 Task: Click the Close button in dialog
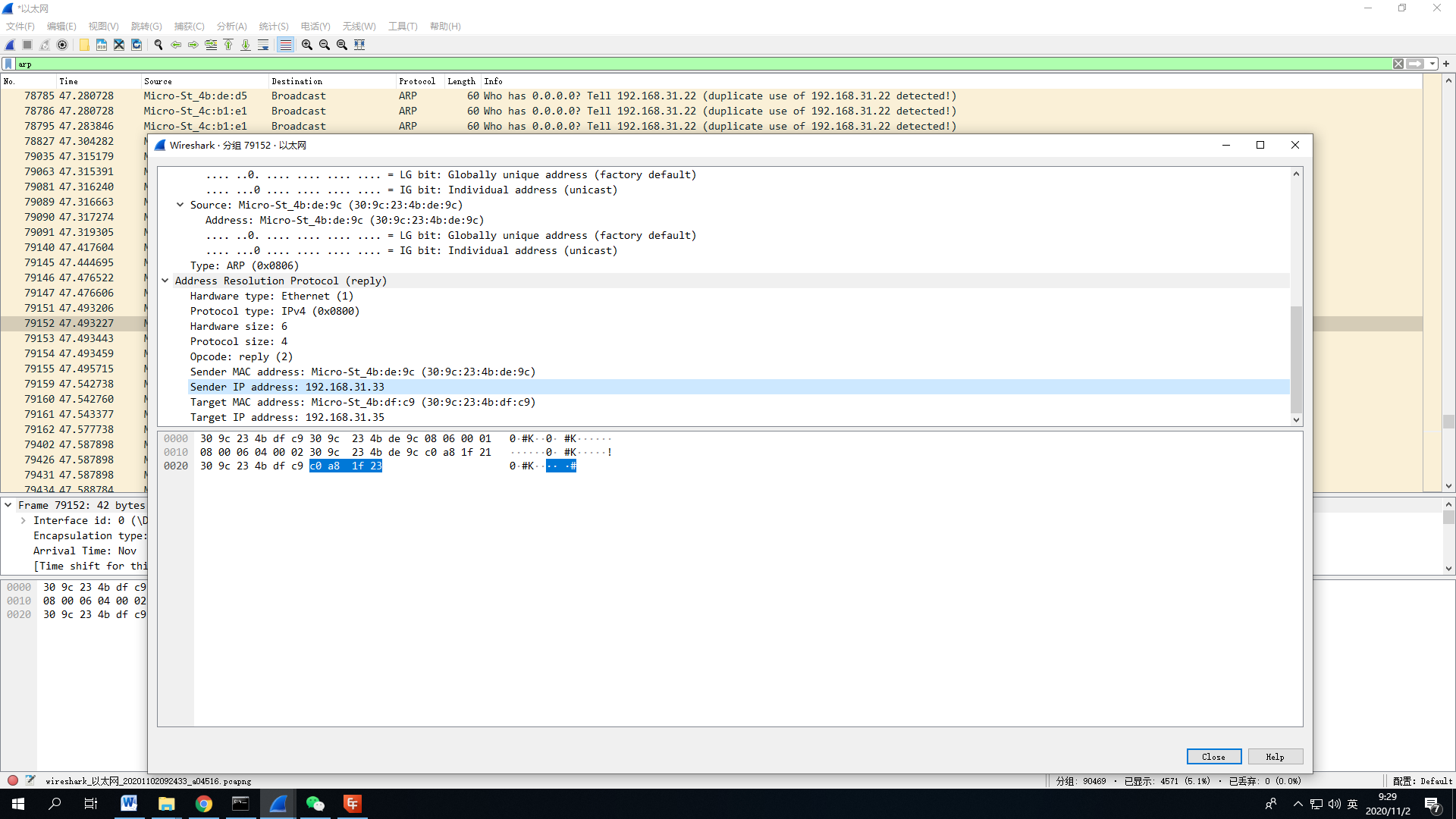(x=1213, y=757)
